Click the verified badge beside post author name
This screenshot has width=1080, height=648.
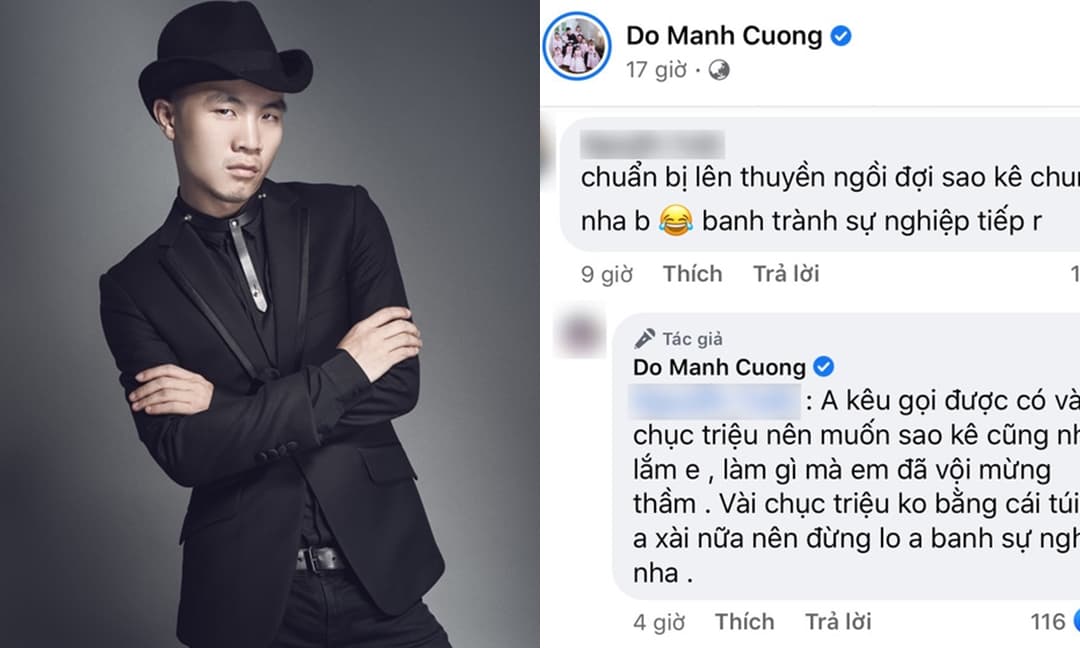tap(841, 36)
